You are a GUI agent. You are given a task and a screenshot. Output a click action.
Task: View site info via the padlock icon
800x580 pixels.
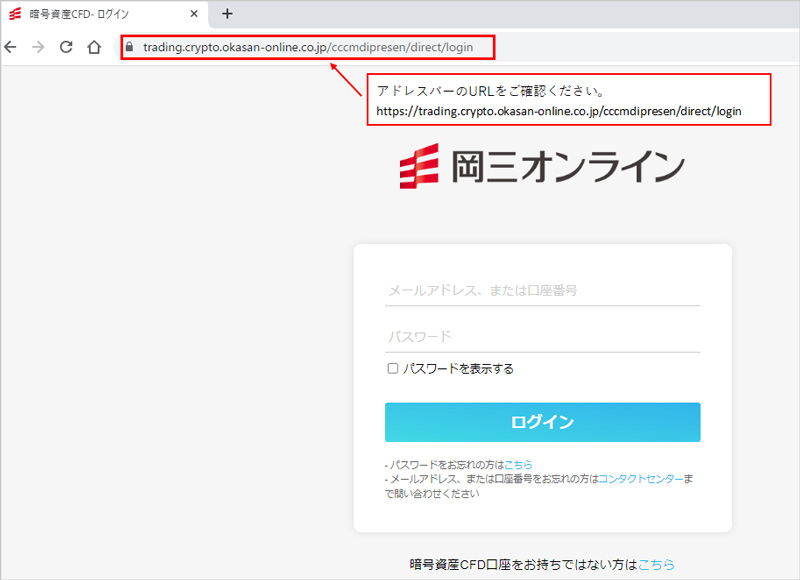pyautogui.click(x=130, y=47)
